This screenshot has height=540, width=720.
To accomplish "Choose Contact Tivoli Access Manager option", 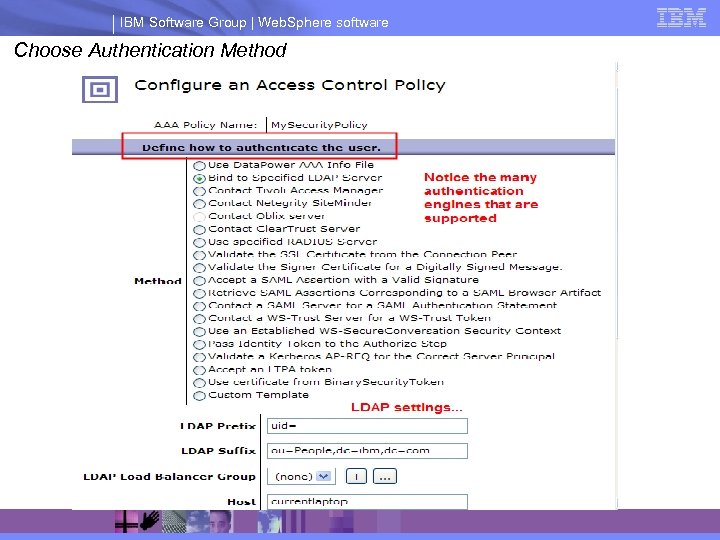I will 199,191.
